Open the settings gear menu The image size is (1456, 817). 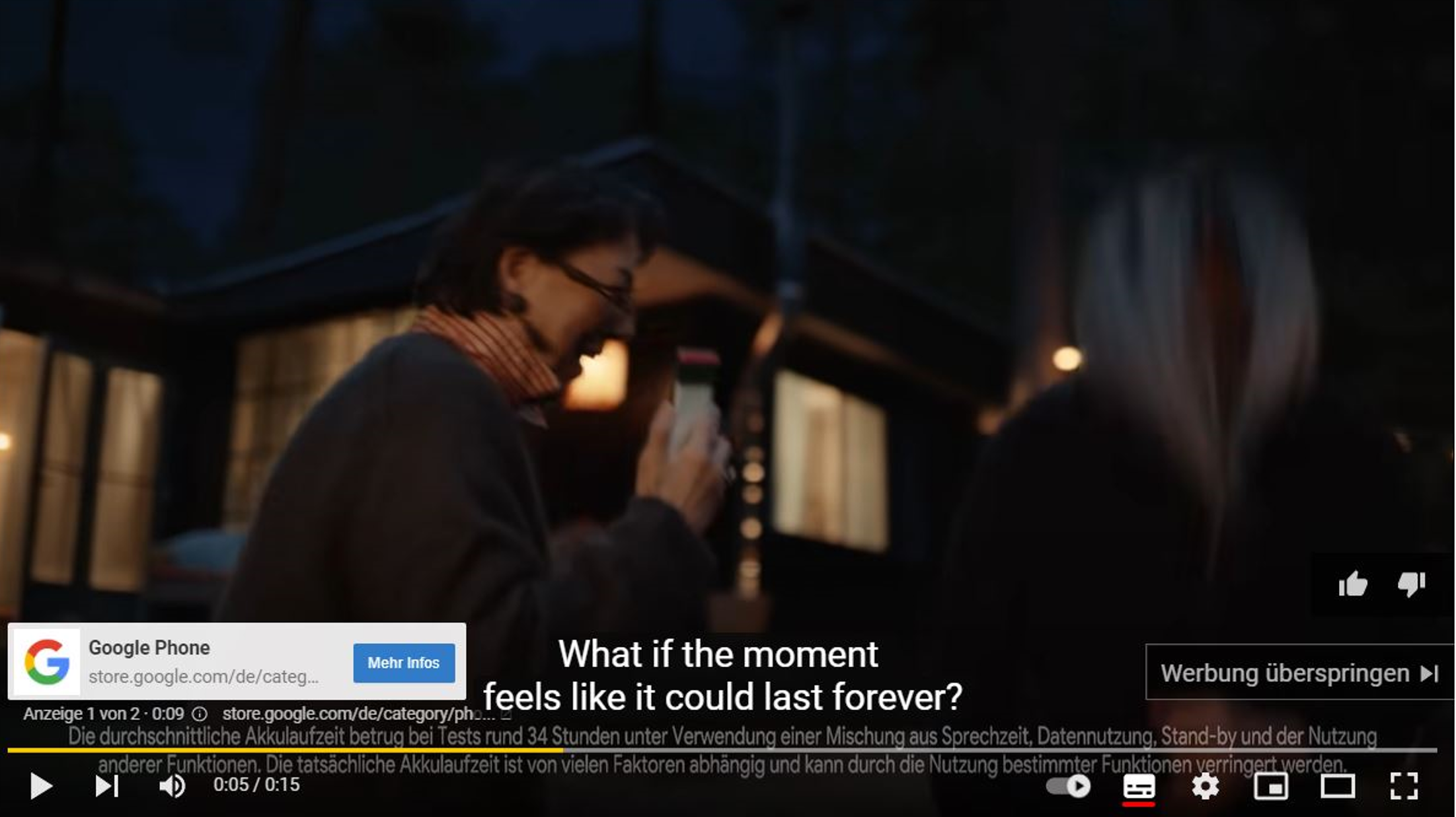(1205, 786)
